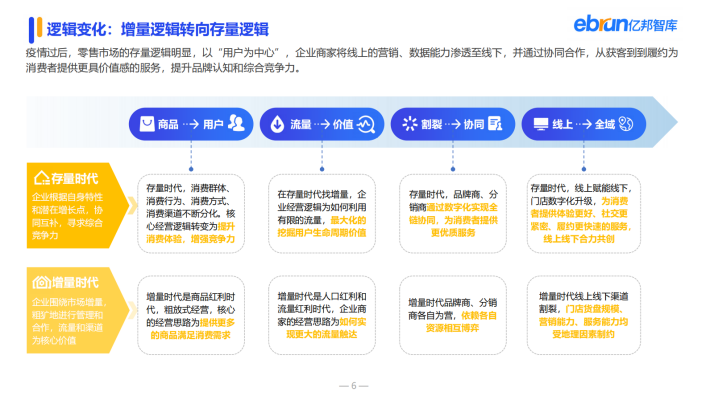Click the card text 提供更多的商品满足消费需求
The height and width of the screenshot is (400, 710).
pos(191,328)
